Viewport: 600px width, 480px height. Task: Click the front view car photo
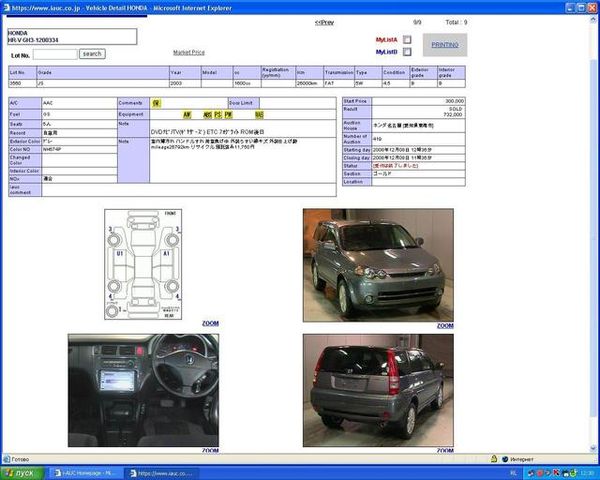pos(378,265)
